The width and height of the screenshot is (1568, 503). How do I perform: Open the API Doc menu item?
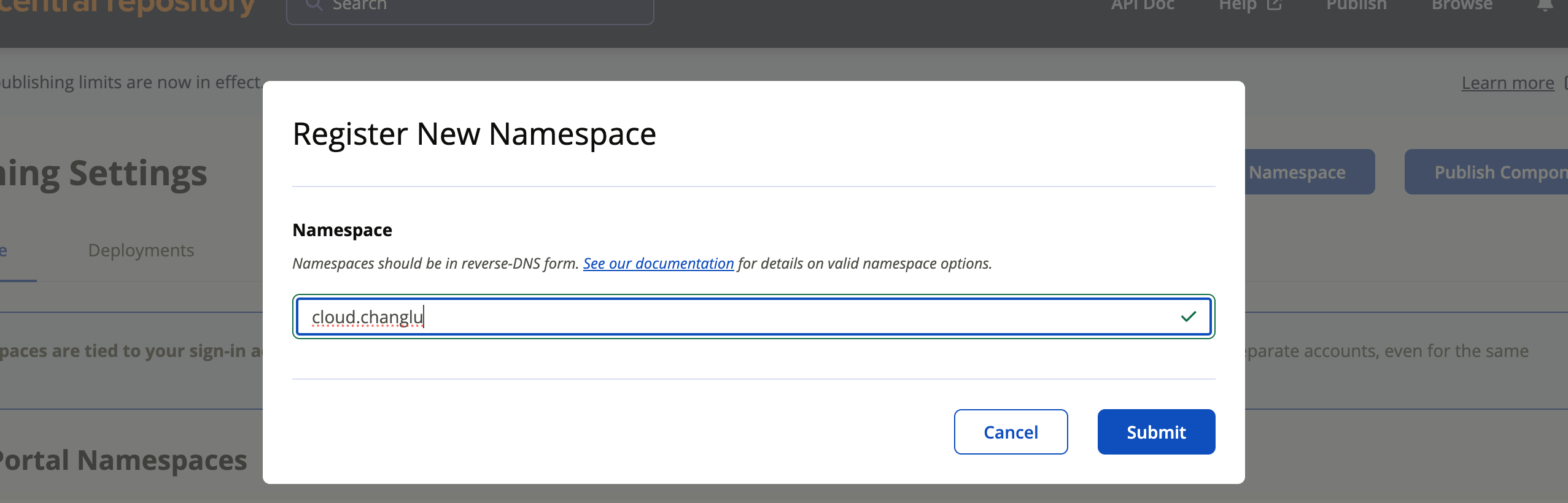click(1143, 6)
